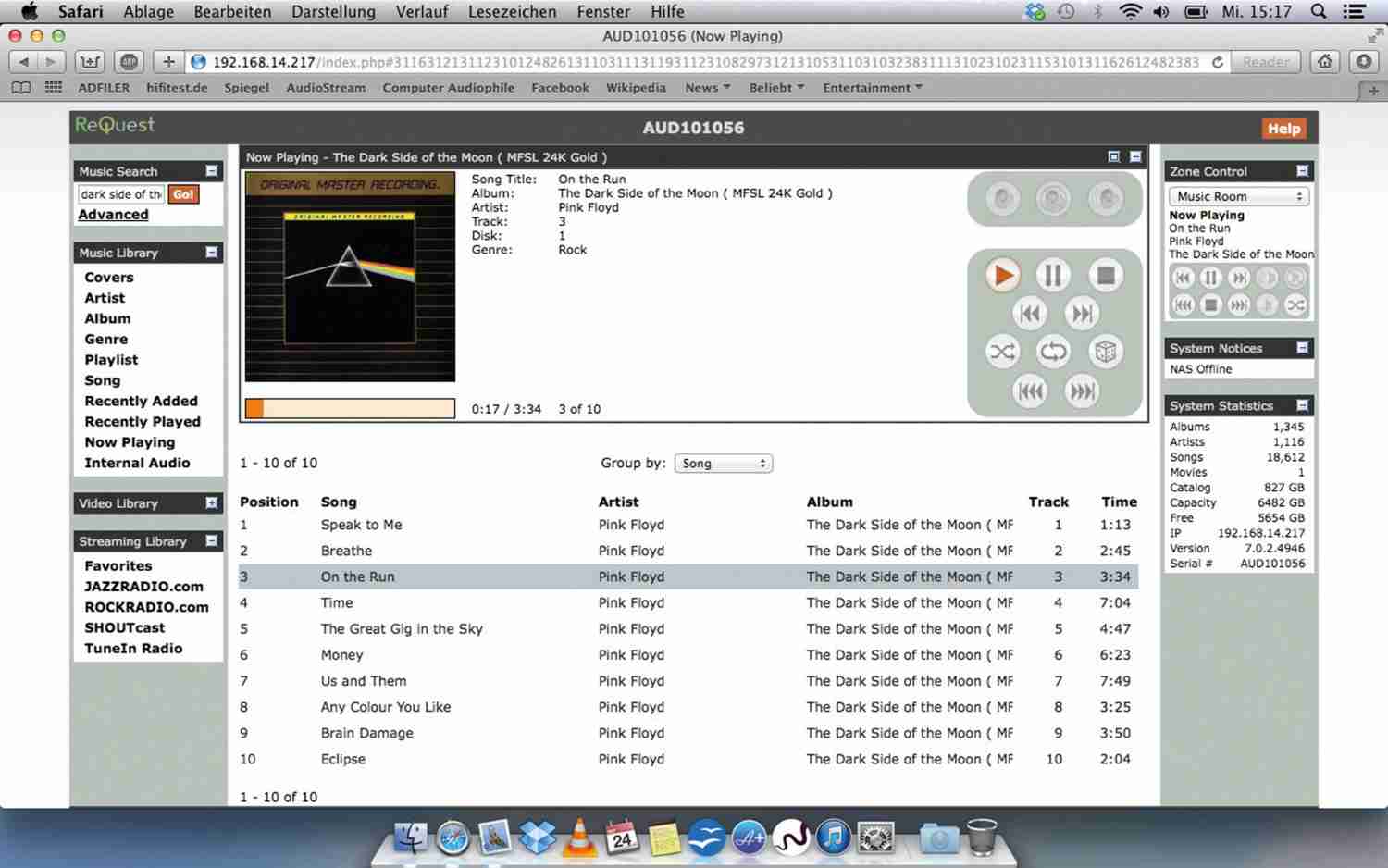Open the Beliebt bookmarks dropdown

click(x=776, y=88)
